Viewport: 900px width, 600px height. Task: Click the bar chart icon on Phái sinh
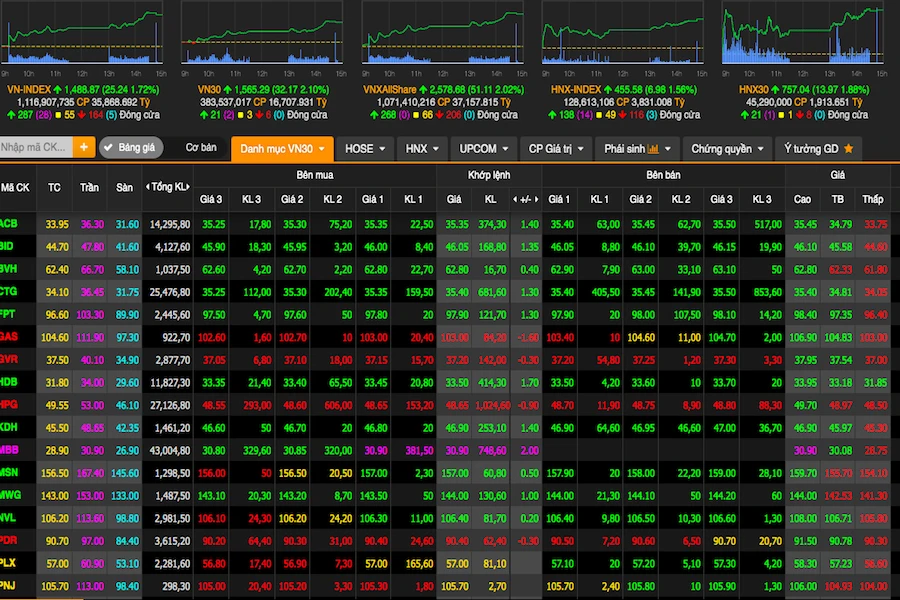[x=653, y=149]
